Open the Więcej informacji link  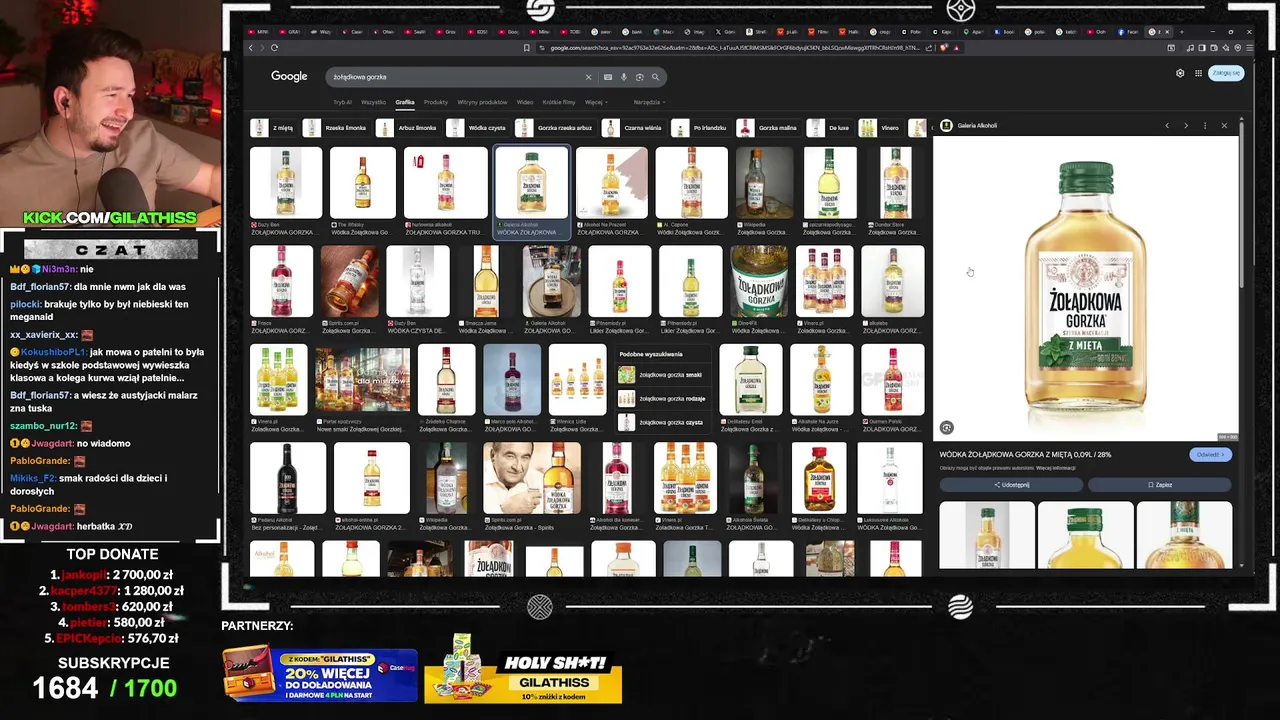pos(1056,468)
